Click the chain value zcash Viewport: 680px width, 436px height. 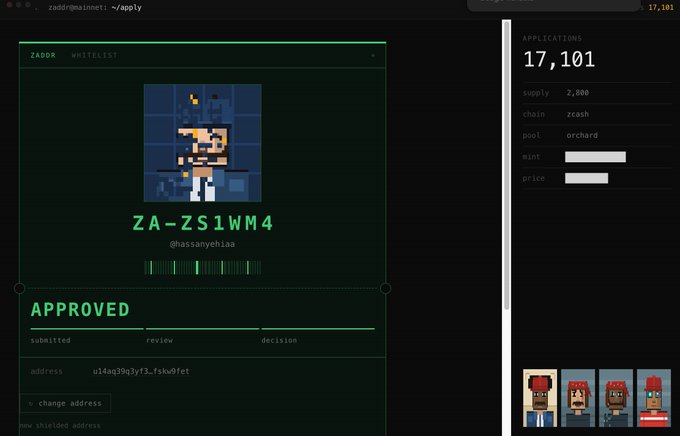pos(577,114)
